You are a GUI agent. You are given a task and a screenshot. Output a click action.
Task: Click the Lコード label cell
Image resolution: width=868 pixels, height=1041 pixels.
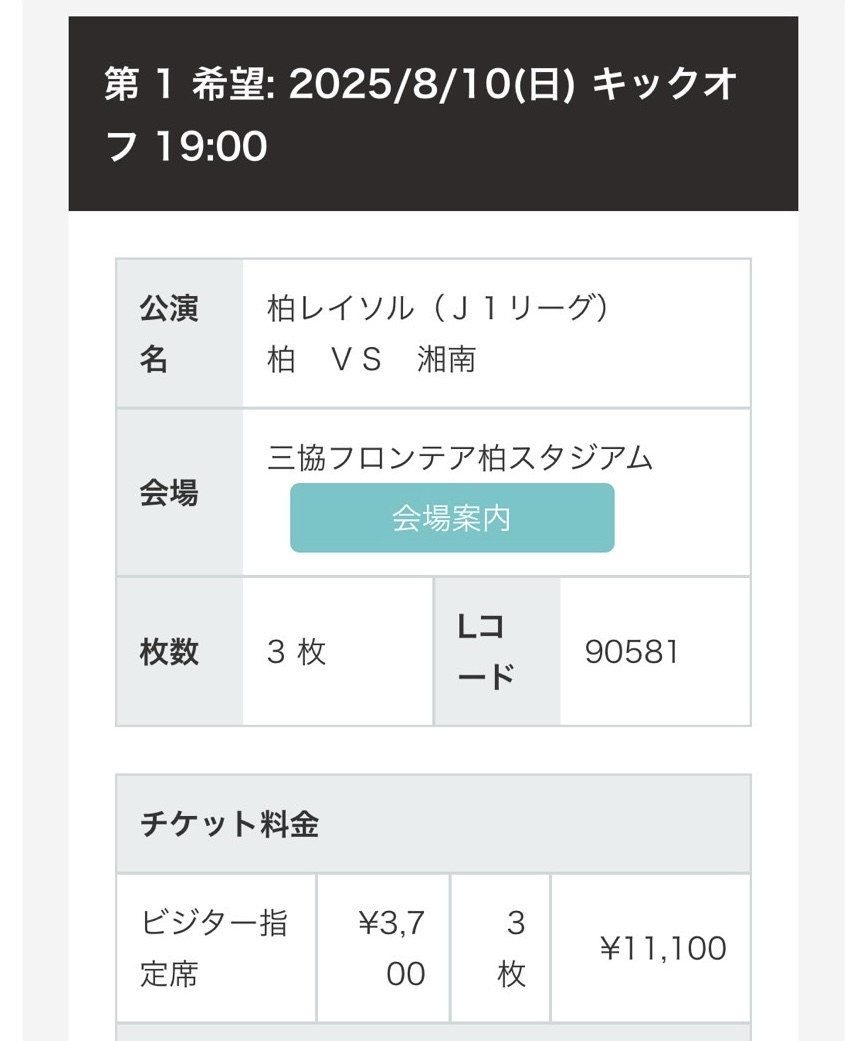(x=497, y=651)
